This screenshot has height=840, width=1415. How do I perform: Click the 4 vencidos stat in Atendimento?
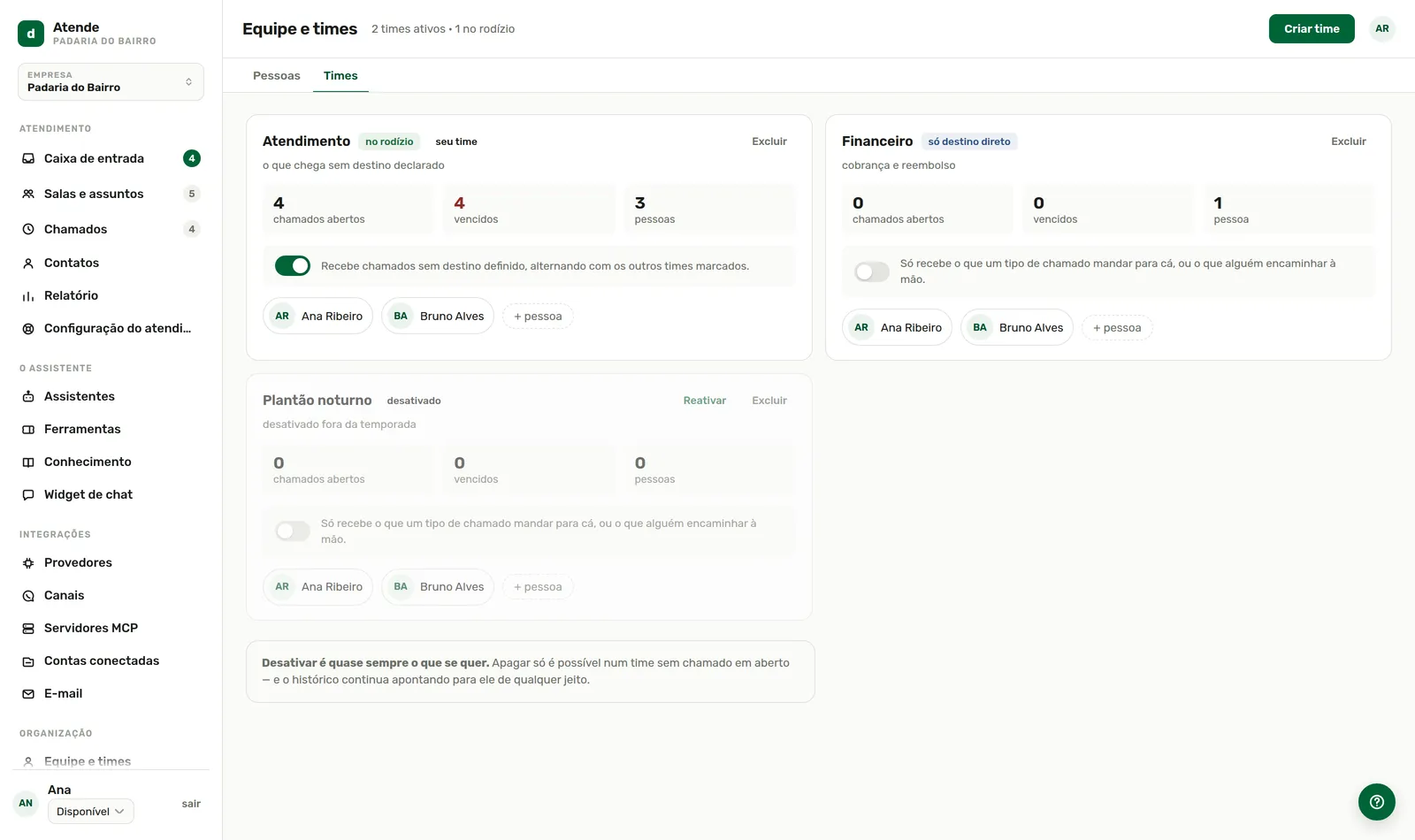(529, 210)
